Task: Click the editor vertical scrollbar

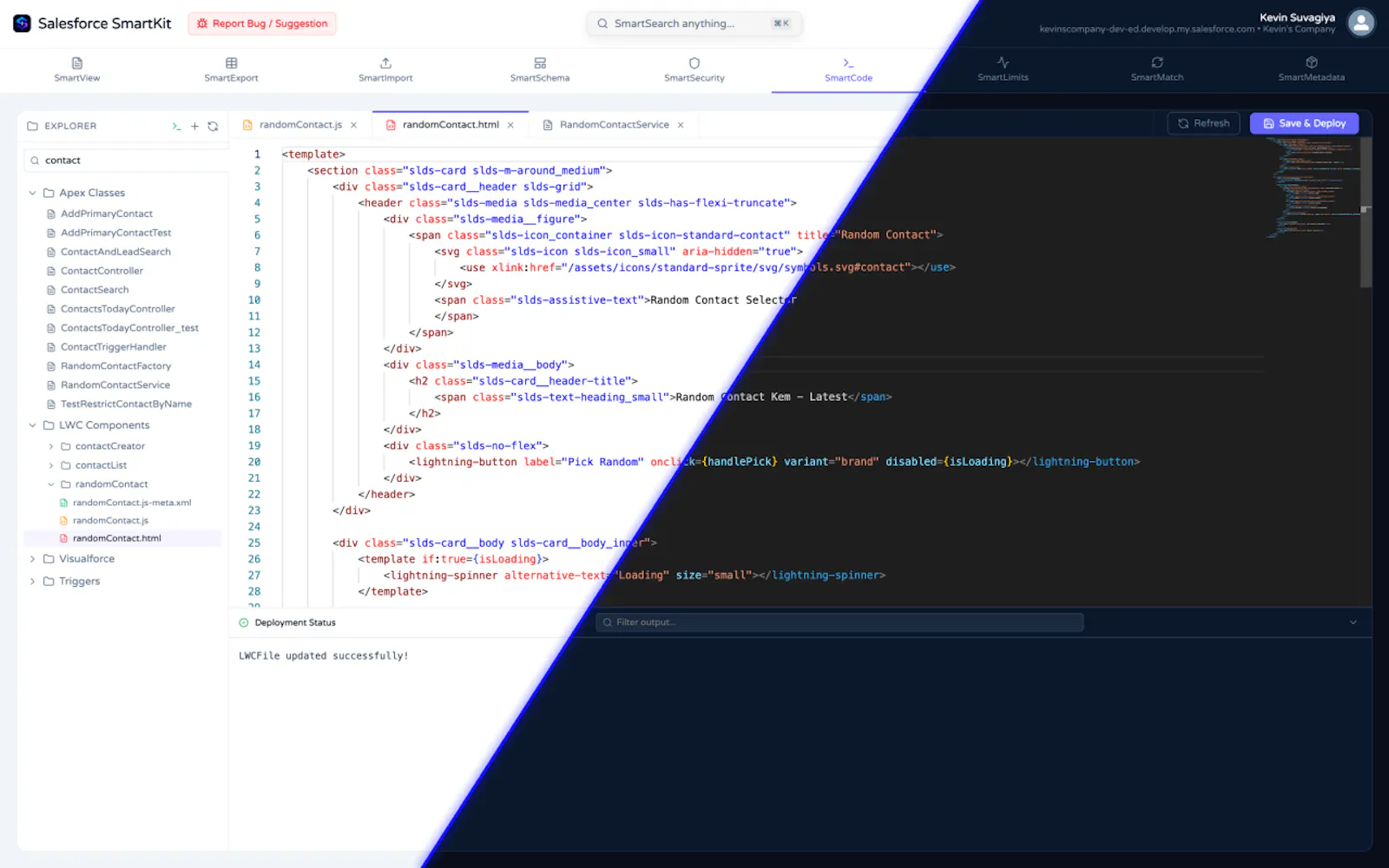Action: pyautogui.click(x=1366, y=213)
